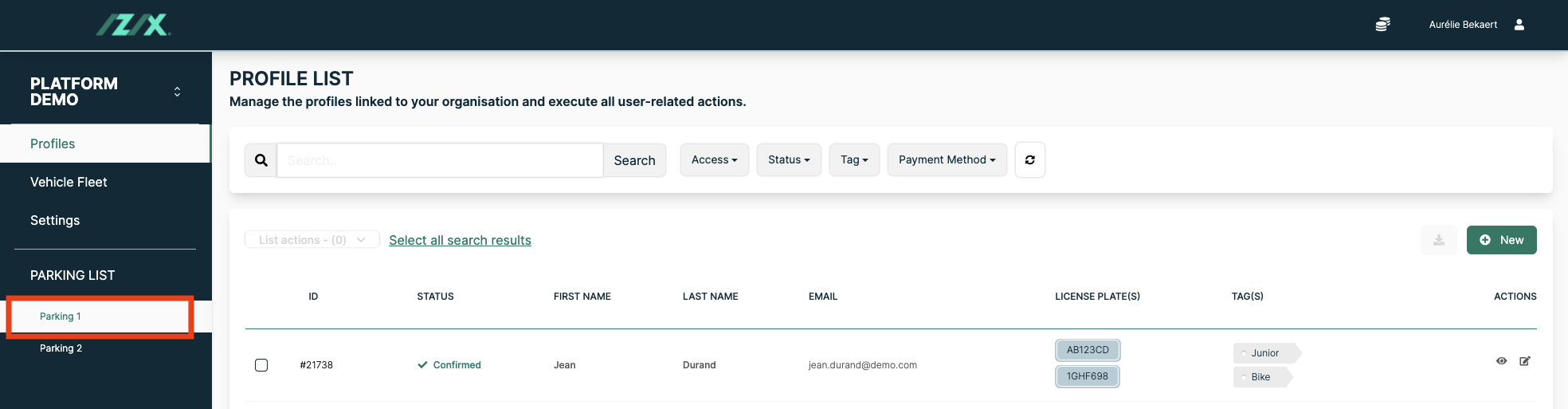The width and height of the screenshot is (1568, 409).
Task: Open the Access filter dropdown
Action: point(714,160)
